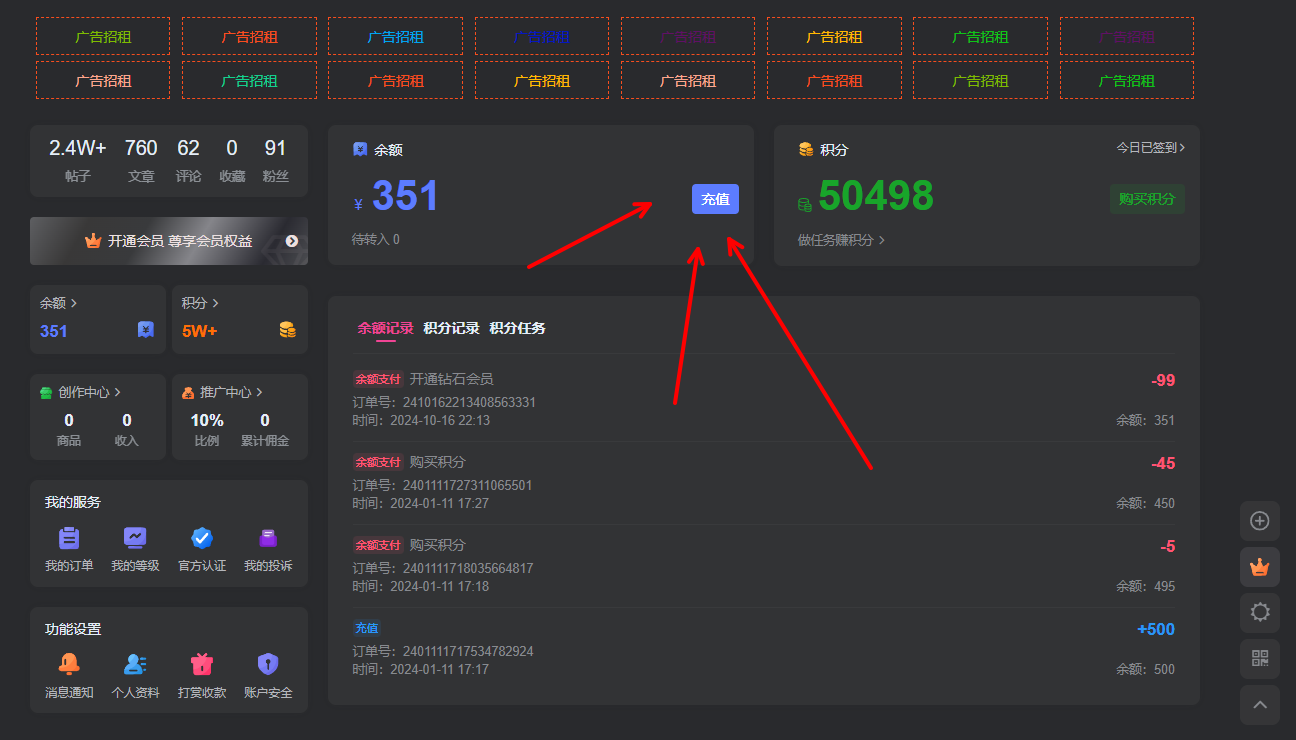Open 我的等级 level icon
Image resolution: width=1296 pixels, height=740 pixels.
pos(135,538)
